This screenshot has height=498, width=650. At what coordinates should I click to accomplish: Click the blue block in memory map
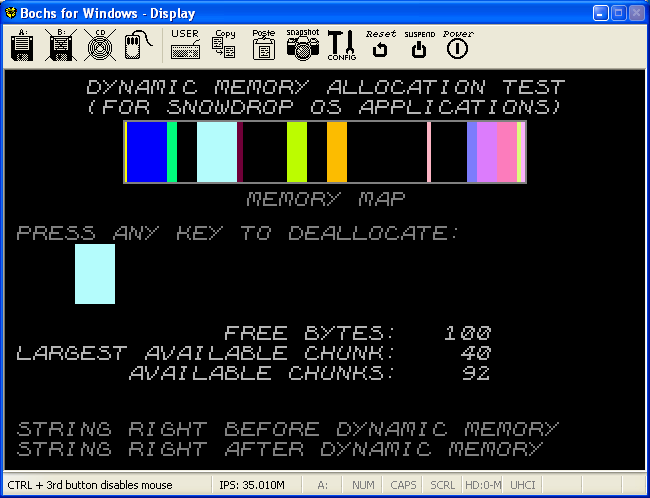tap(147, 152)
